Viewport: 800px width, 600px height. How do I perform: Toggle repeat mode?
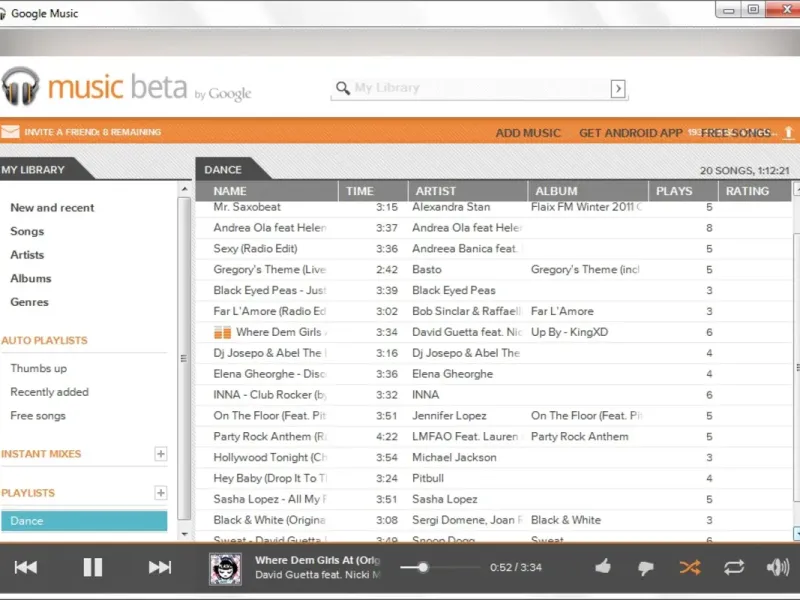click(x=734, y=567)
